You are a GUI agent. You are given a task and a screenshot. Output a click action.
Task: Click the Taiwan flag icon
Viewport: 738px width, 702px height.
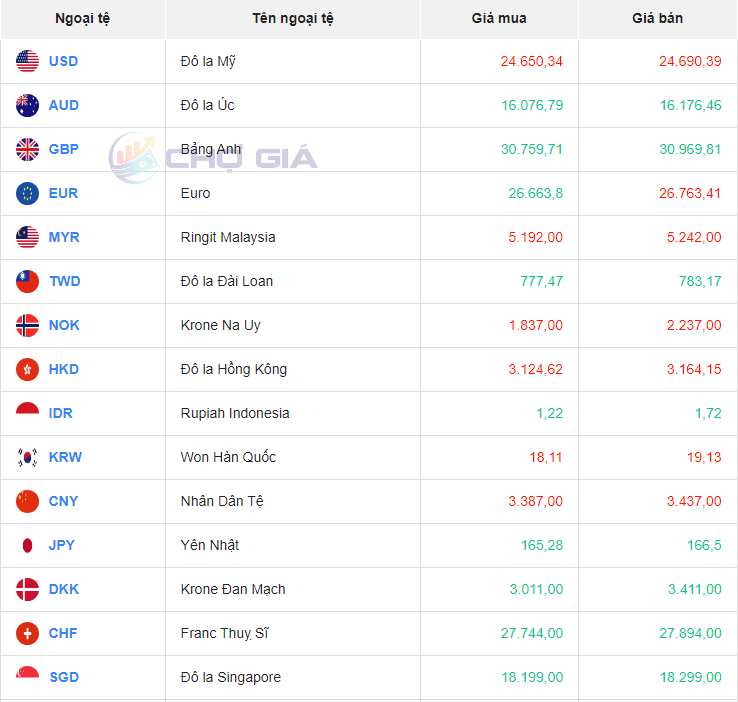click(27, 281)
